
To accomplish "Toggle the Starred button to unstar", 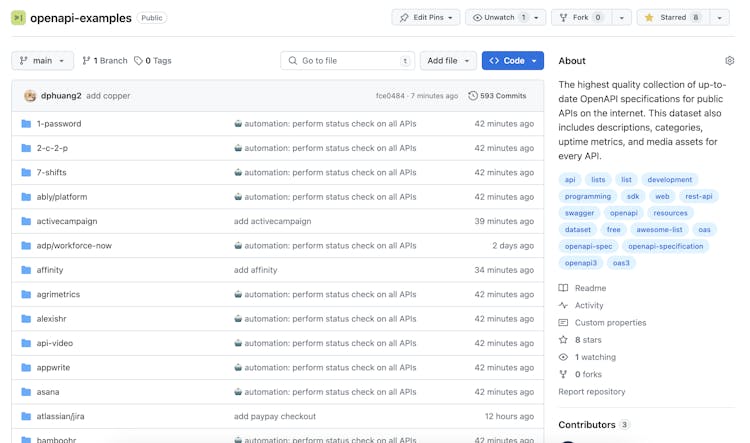I will click(673, 18).
